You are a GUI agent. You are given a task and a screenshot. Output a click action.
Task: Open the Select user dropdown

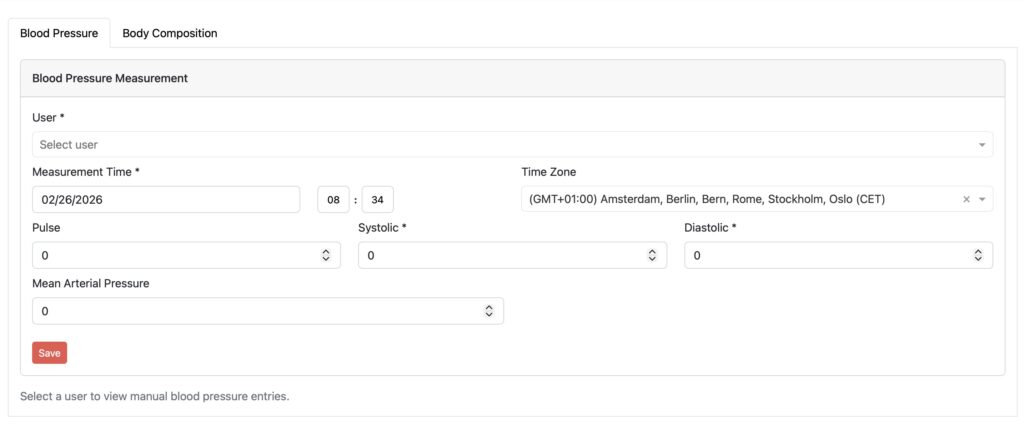click(500, 145)
